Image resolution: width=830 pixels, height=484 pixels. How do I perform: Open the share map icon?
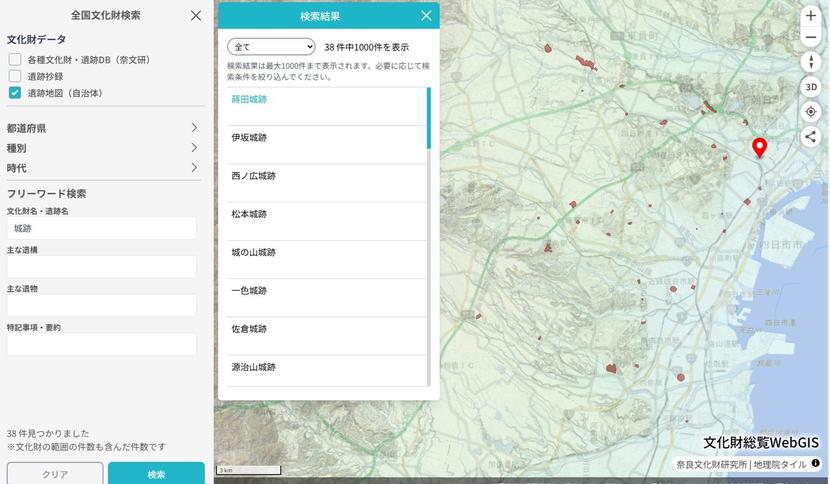pos(810,137)
